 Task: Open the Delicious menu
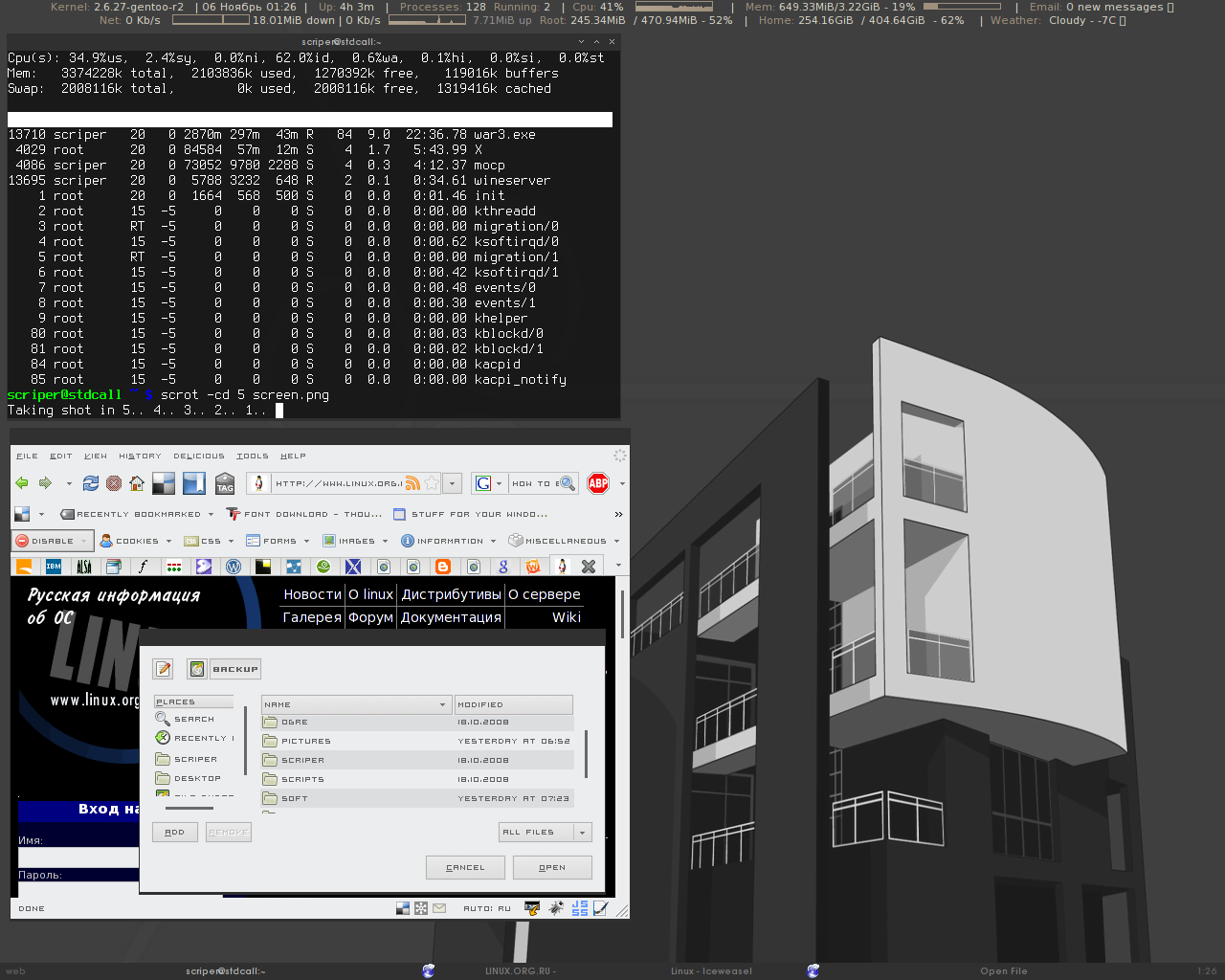[199, 457]
